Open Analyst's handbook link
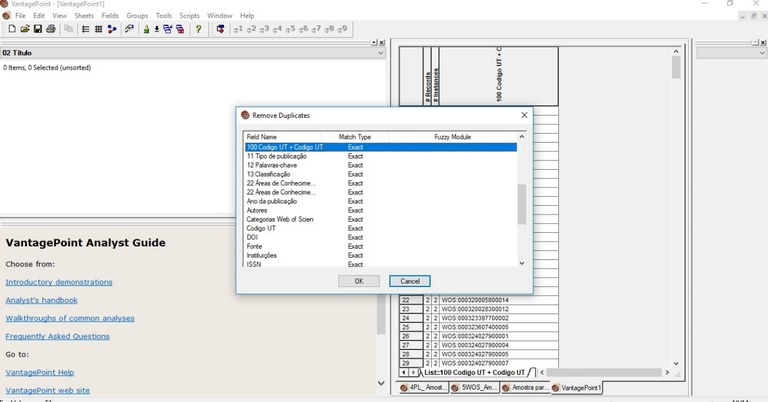The height and width of the screenshot is (402, 768). point(42,300)
